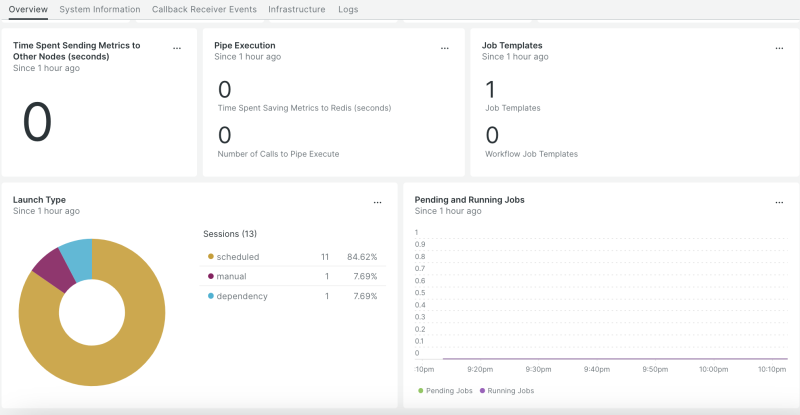Select the Logs tab
Screen dimensions: 800x415
[348, 9]
